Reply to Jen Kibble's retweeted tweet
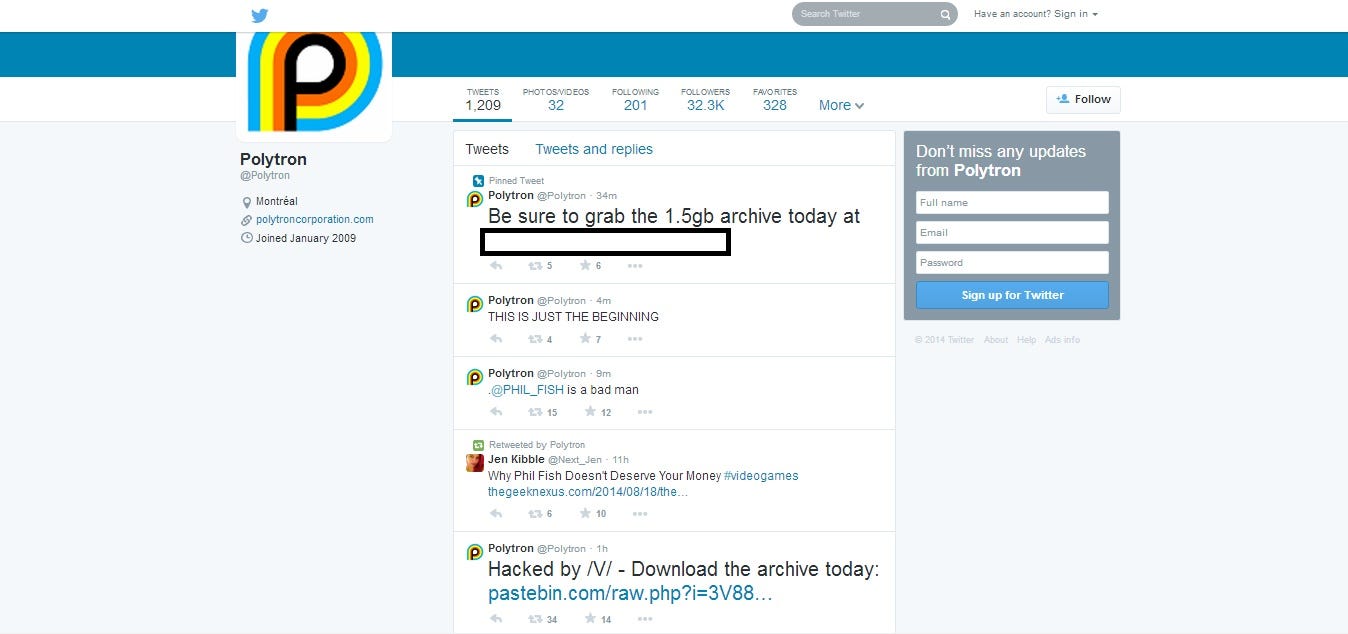 pos(496,514)
